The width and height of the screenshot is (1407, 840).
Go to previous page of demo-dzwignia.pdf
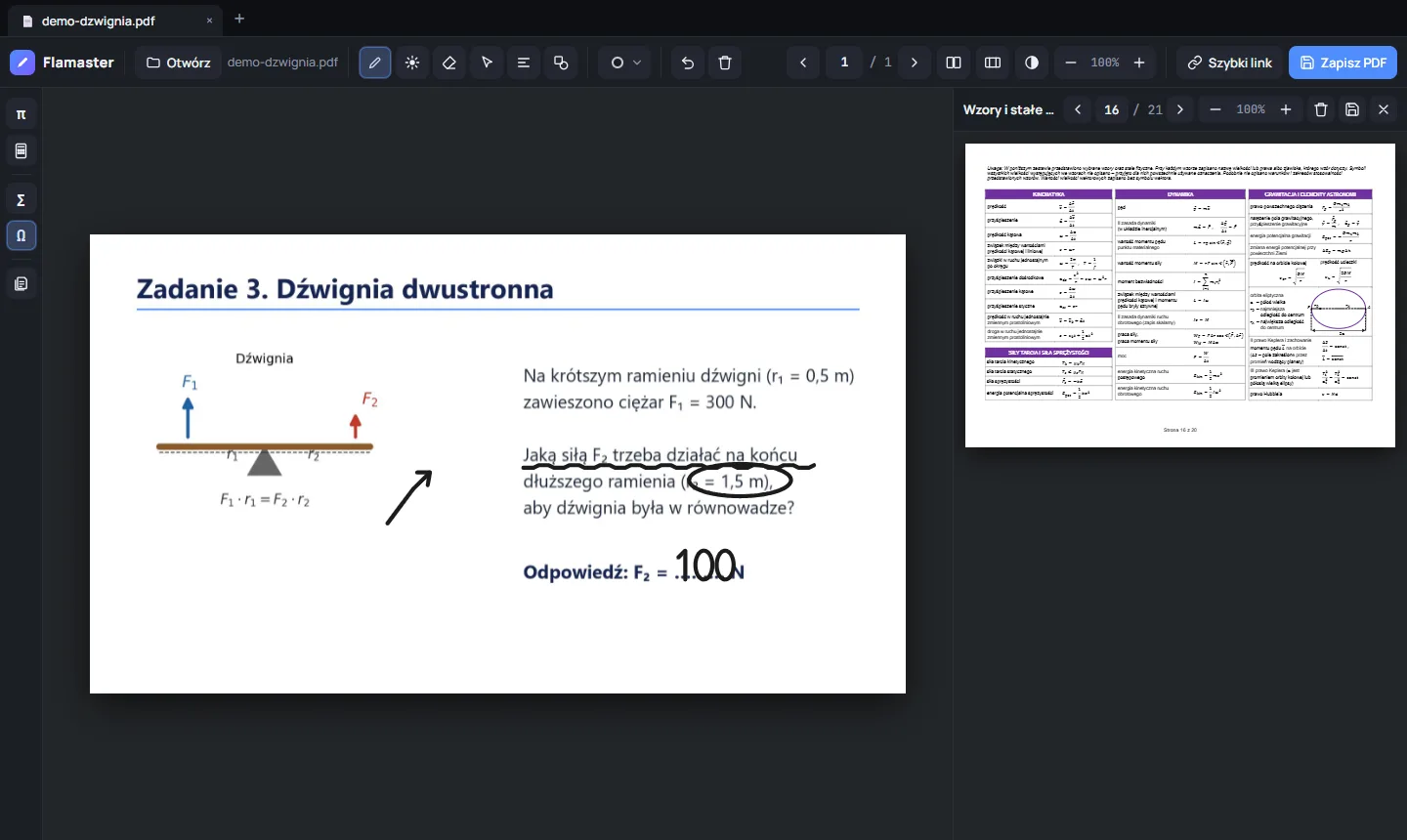pyautogui.click(x=803, y=63)
